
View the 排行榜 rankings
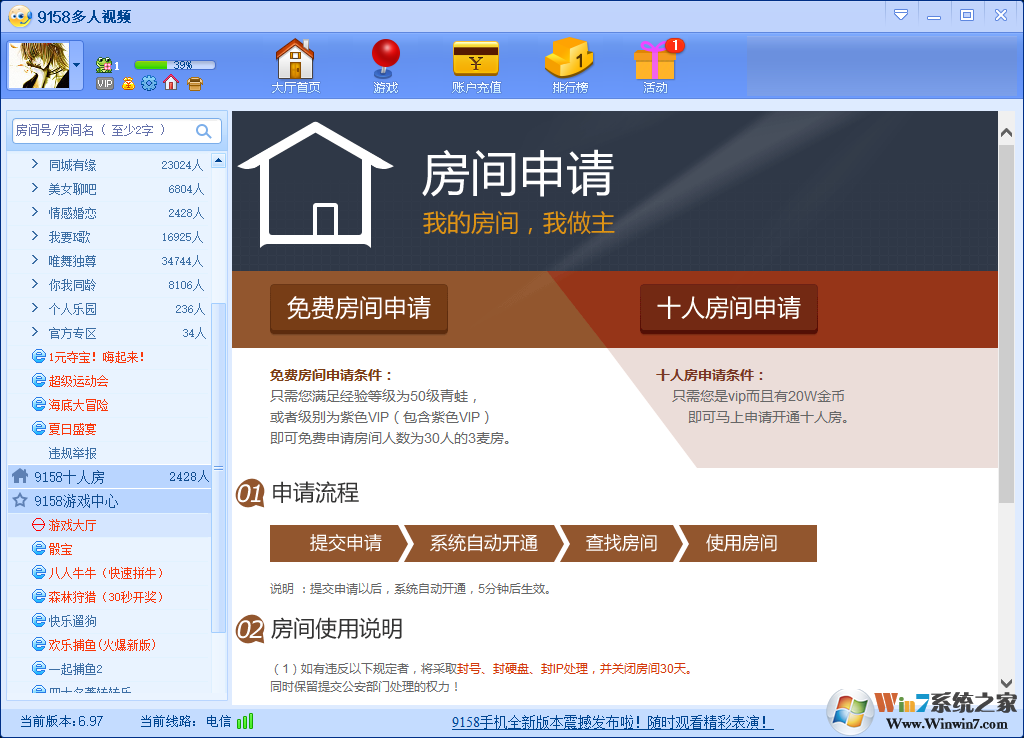567,64
